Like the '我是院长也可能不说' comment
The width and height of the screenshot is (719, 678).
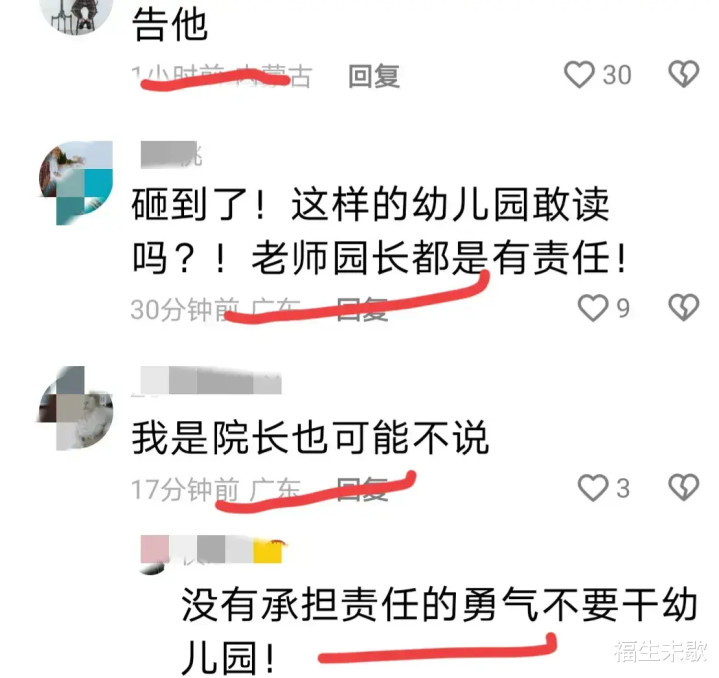[593, 487]
